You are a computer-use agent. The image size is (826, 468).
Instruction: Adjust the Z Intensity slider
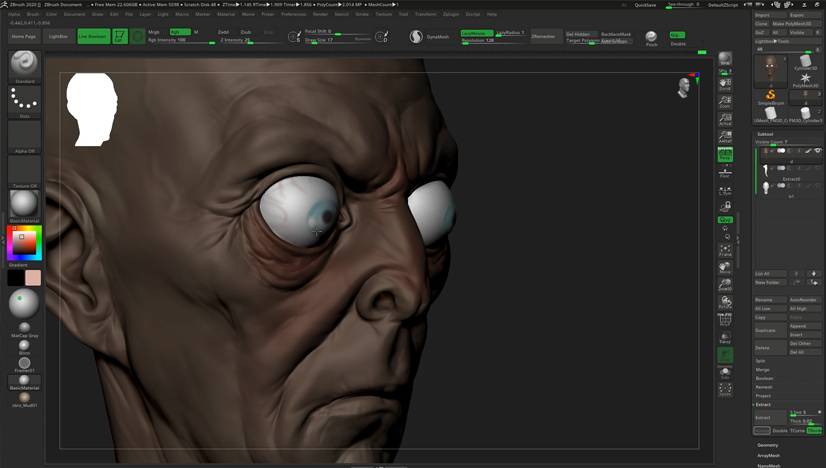point(248,40)
